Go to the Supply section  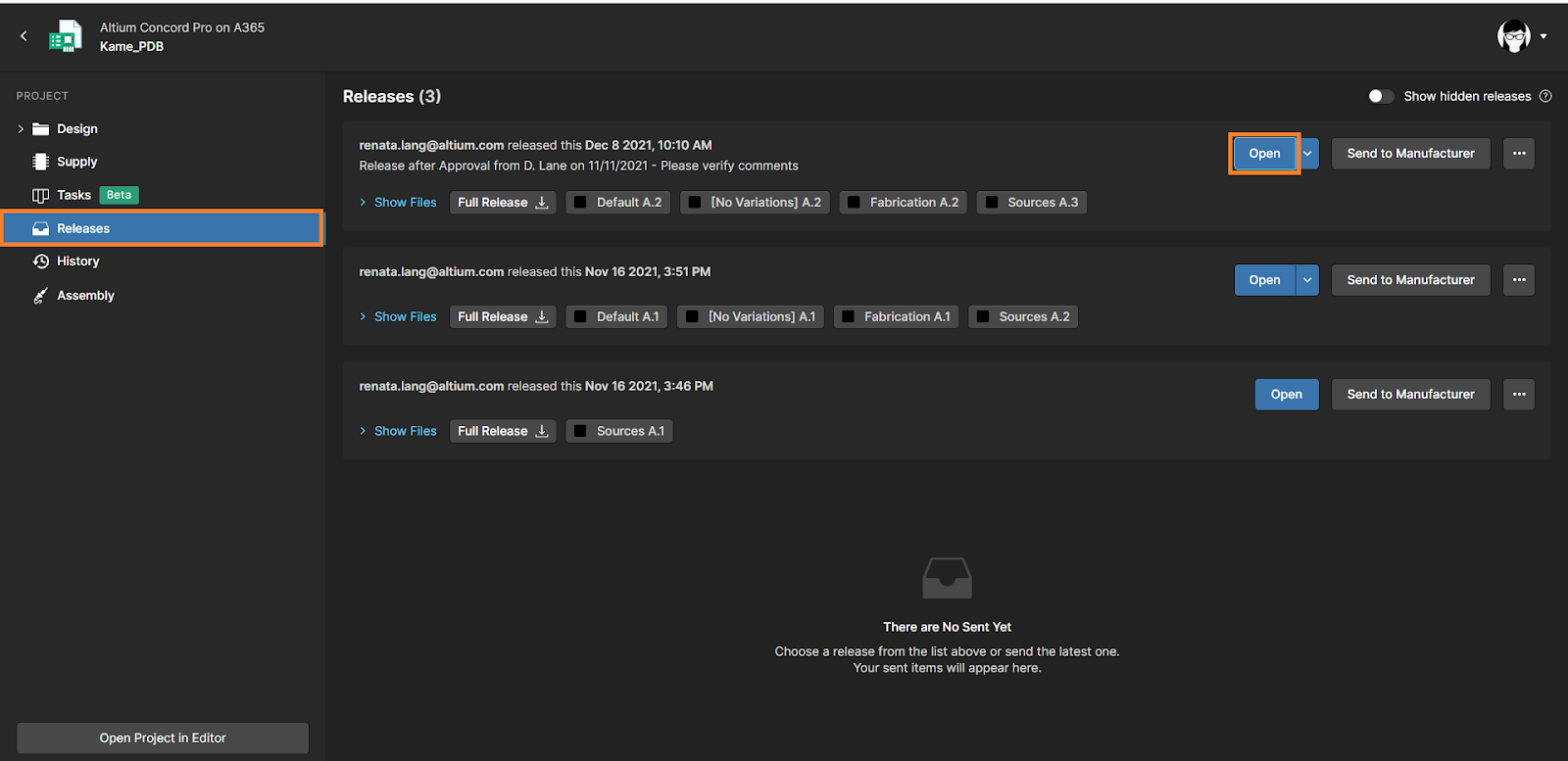[76, 162]
